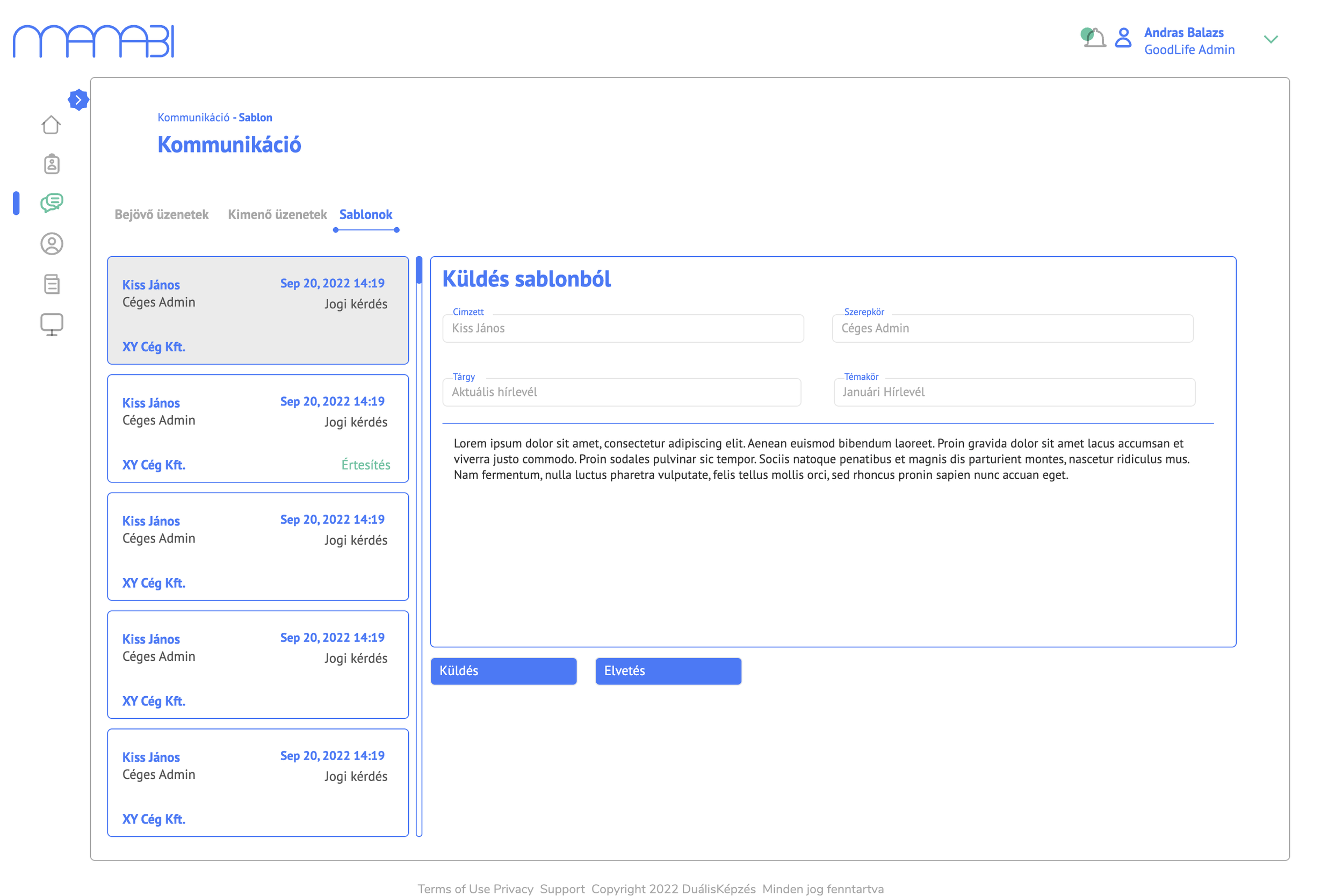Click the Küldés button

coord(503,671)
